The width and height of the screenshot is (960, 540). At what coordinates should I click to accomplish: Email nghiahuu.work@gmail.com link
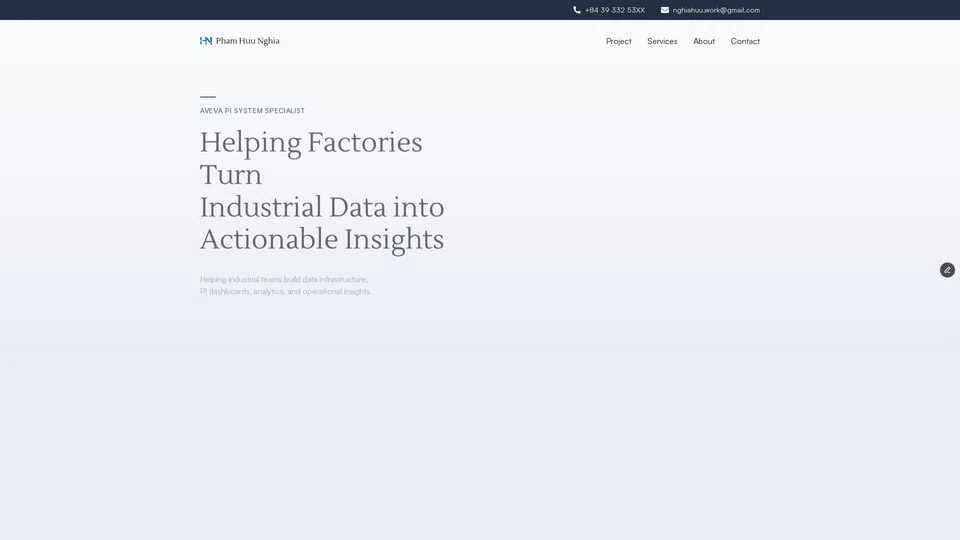(716, 10)
